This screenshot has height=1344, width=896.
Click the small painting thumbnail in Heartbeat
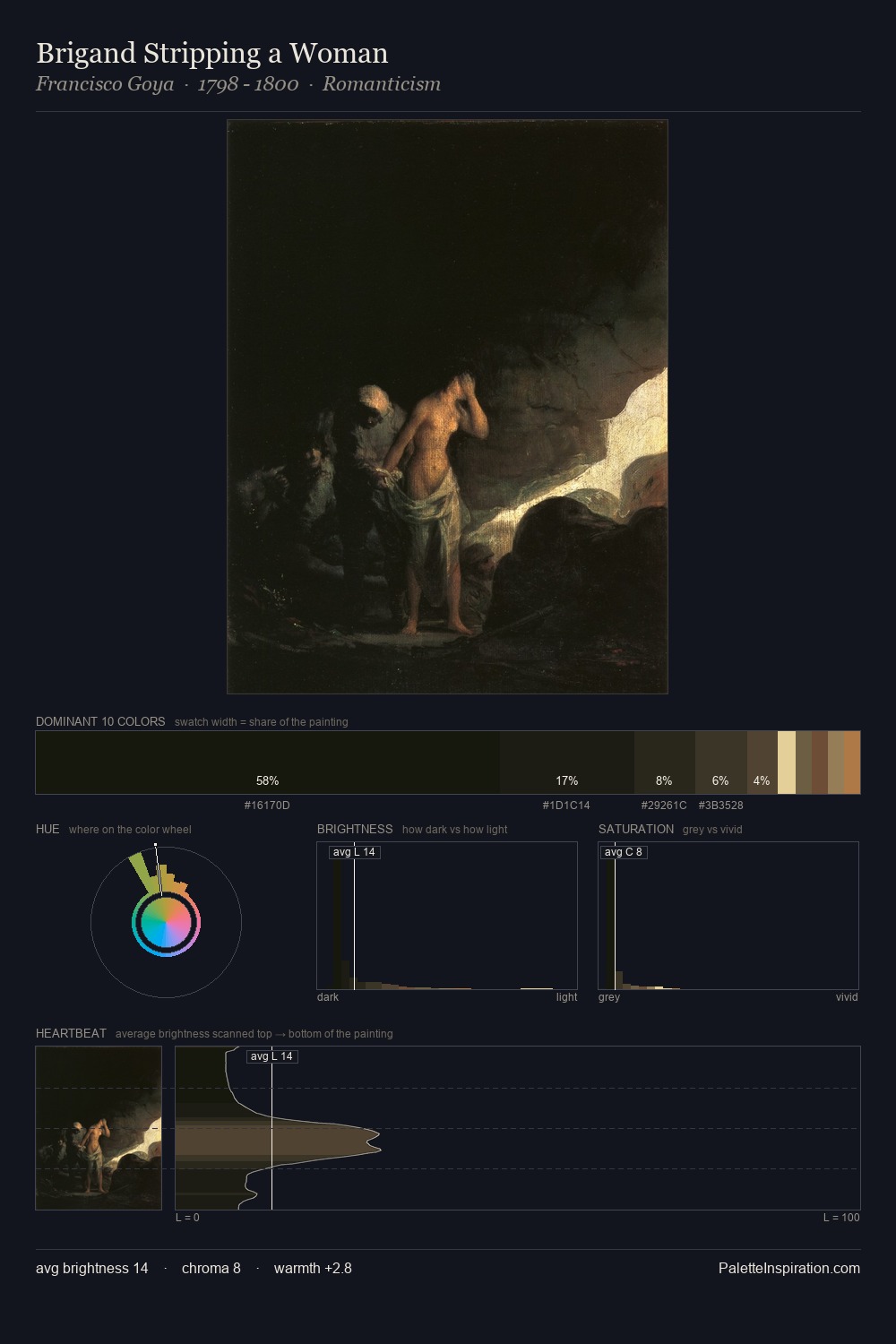[x=99, y=1128]
